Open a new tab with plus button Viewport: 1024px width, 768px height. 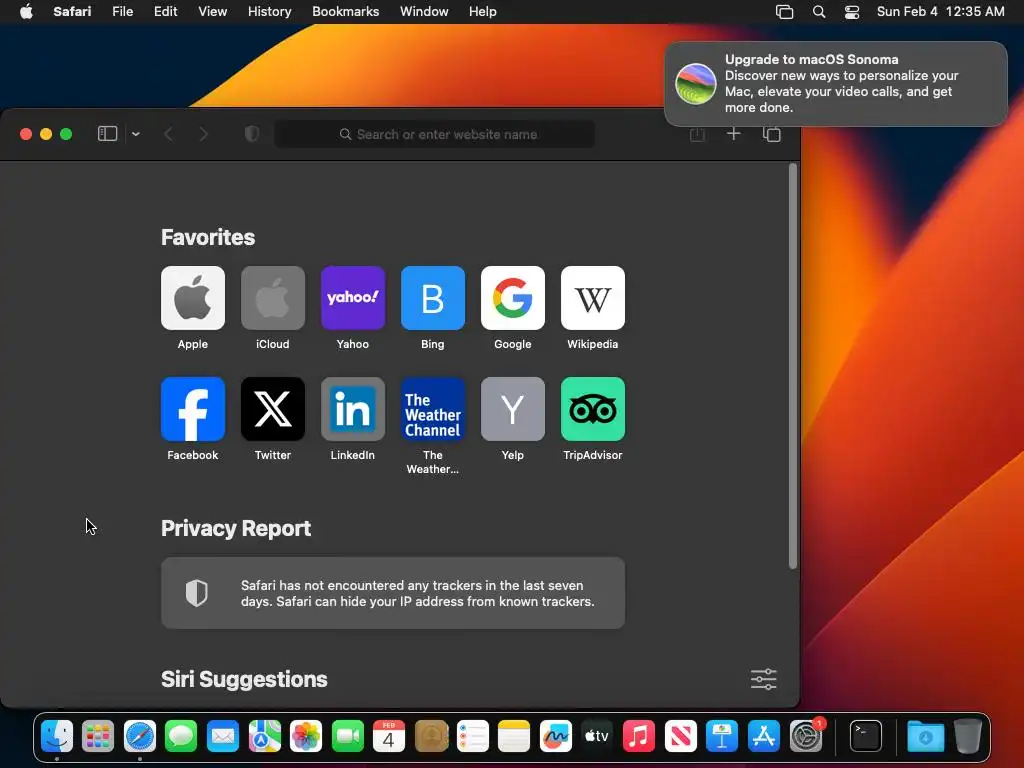(x=733, y=134)
